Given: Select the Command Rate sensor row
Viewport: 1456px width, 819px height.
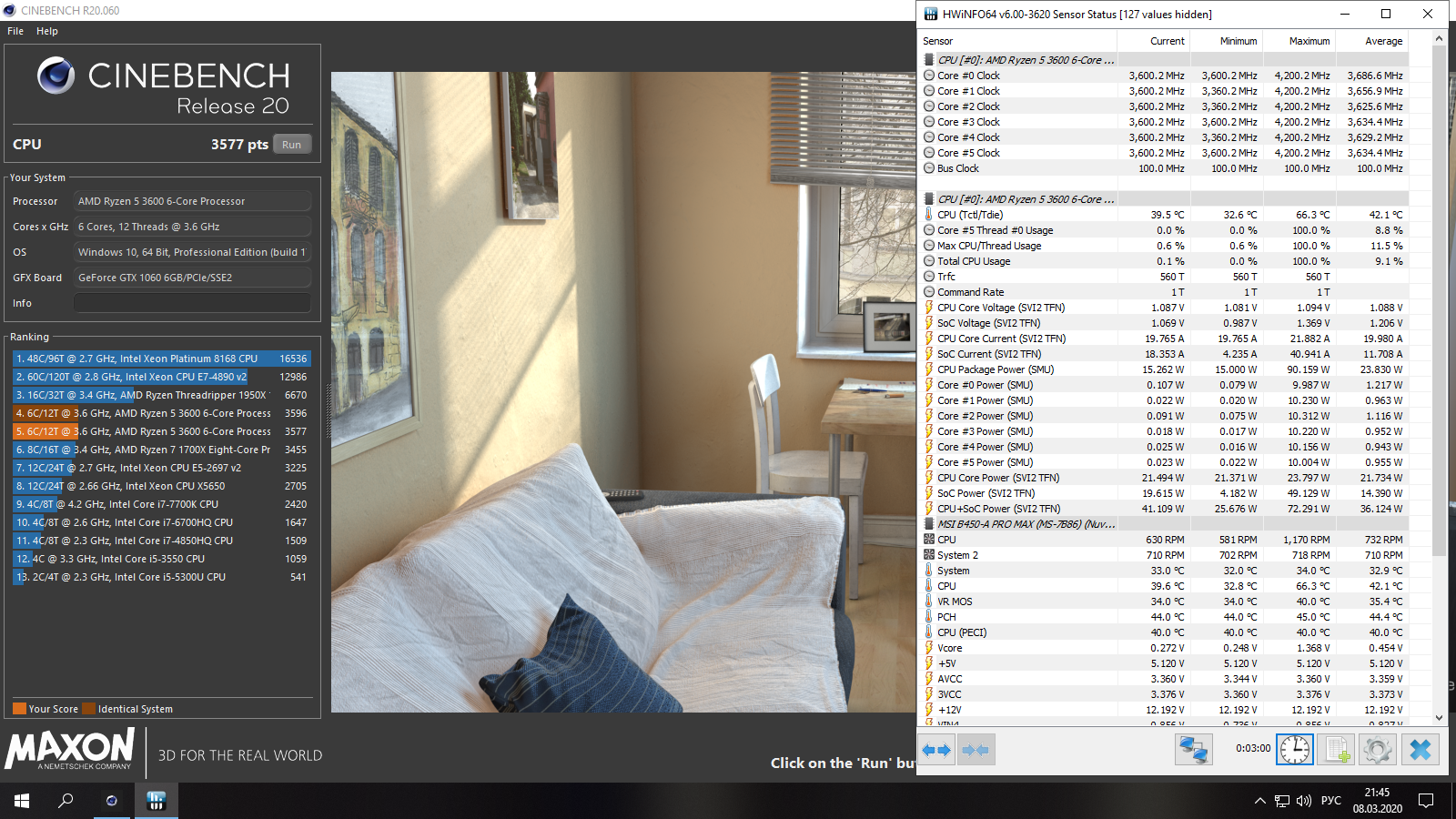Looking at the screenshot, I should (1164, 292).
